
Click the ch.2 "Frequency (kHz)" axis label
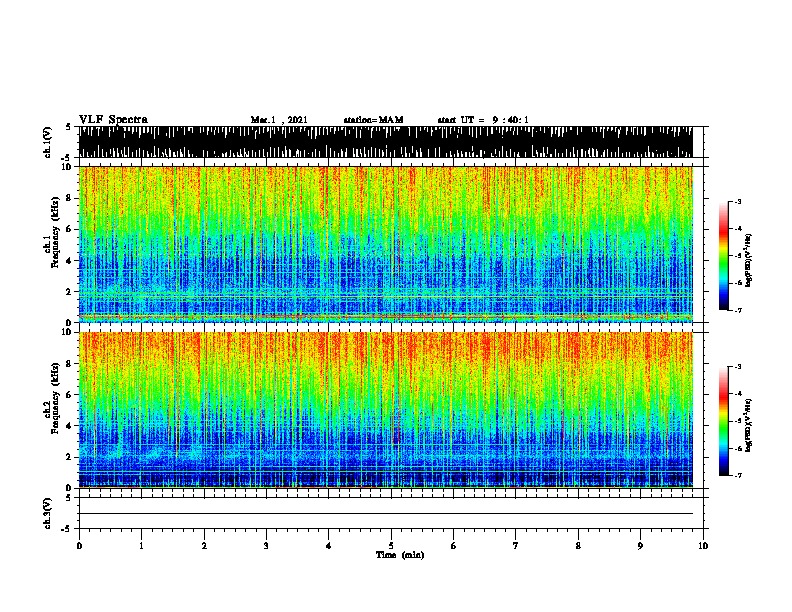55,398
